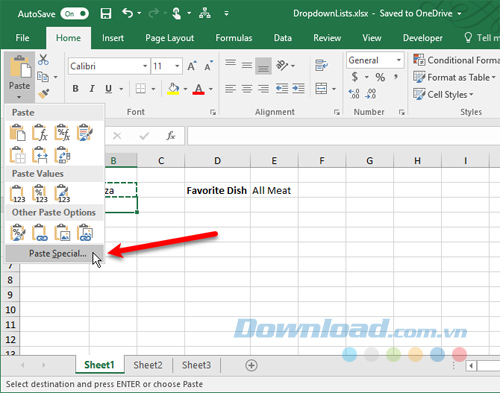
Task: Apply the red Font Color
Action: pyautogui.click(x=199, y=89)
